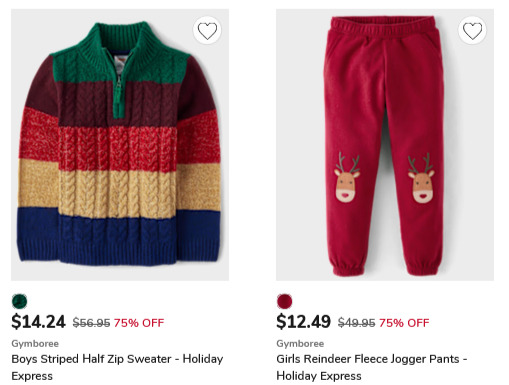This screenshot has width=509, height=385.
Task: Click the navy blue hem stripe of sweater
Action: pos(119,236)
